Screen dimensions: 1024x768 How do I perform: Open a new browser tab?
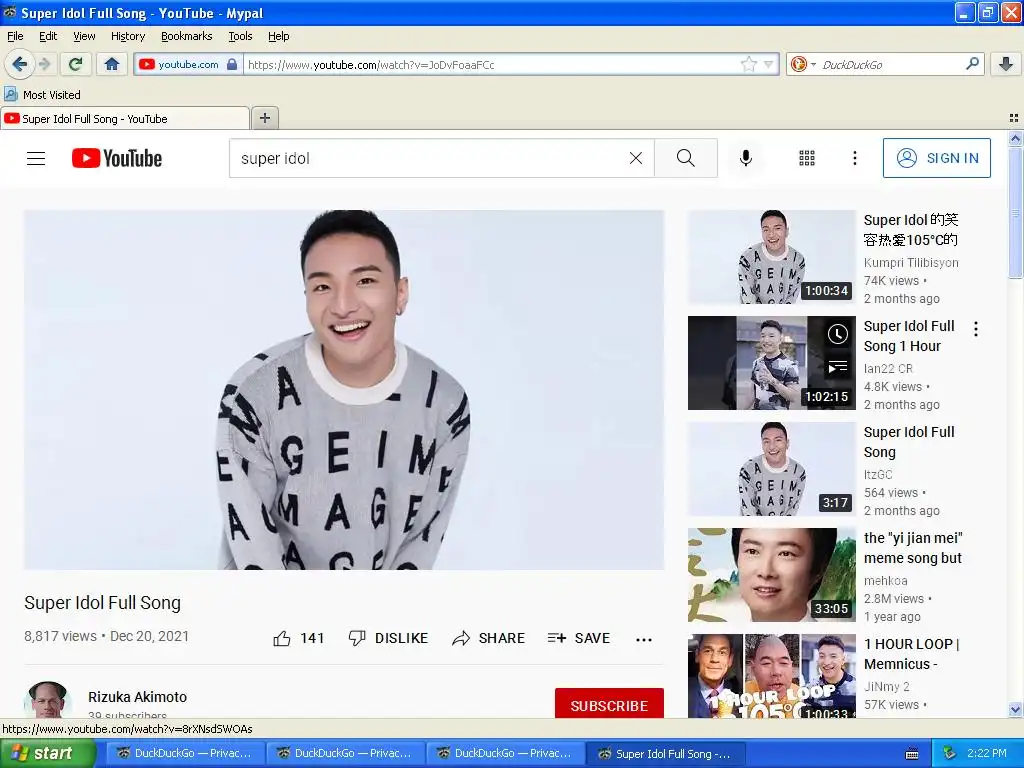coord(264,118)
